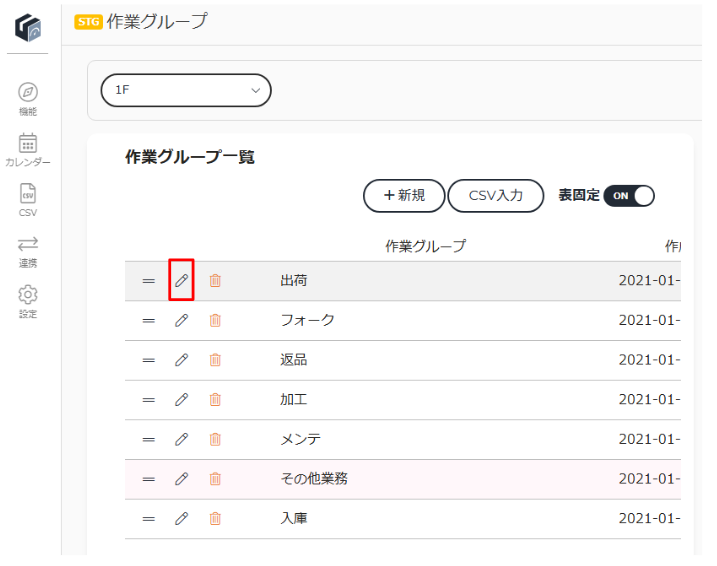
Task: Click the reorder handle of その他業務 row
Action: click(x=149, y=479)
